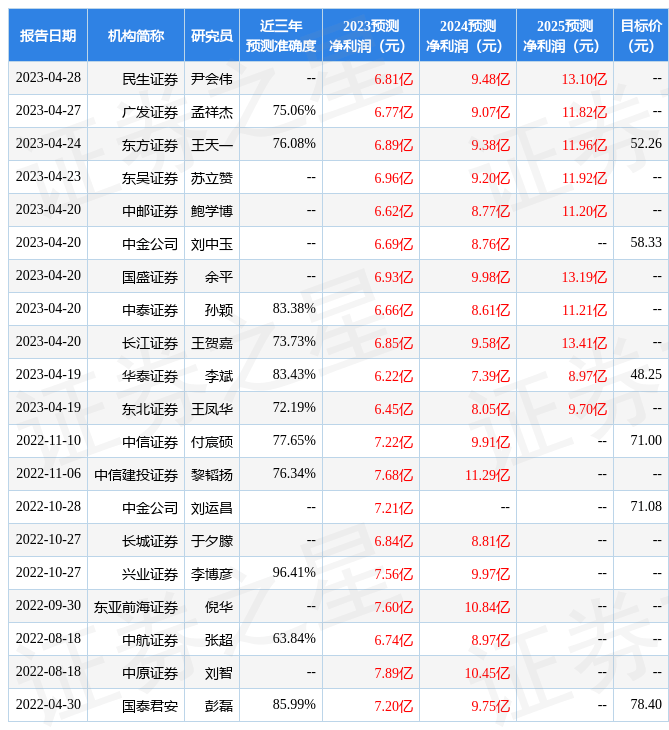Click the 2022-11-10 report date
669x730 pixels.
48,440
